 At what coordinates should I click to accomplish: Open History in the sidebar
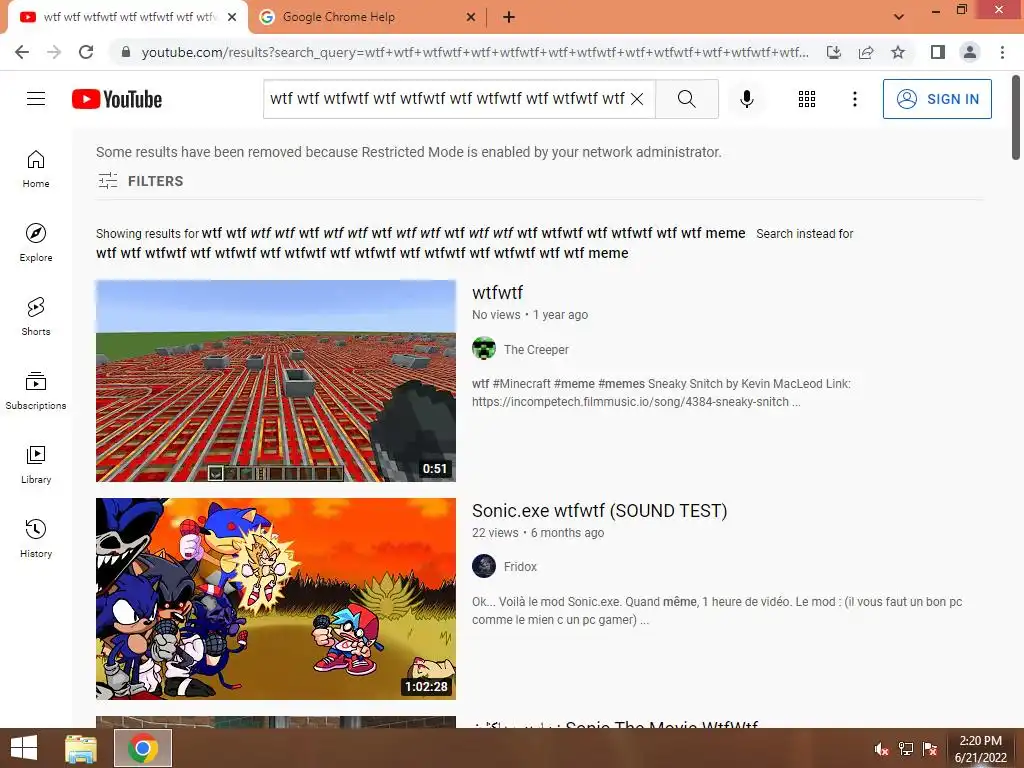click(x=36, y=538)
